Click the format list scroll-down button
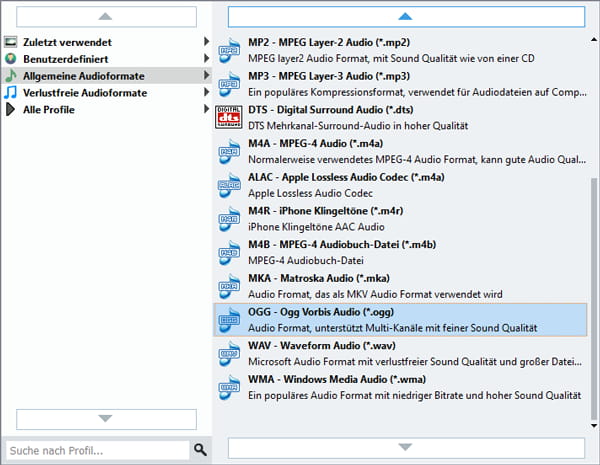This screenshot has width=600, height=465. point(406,447)
